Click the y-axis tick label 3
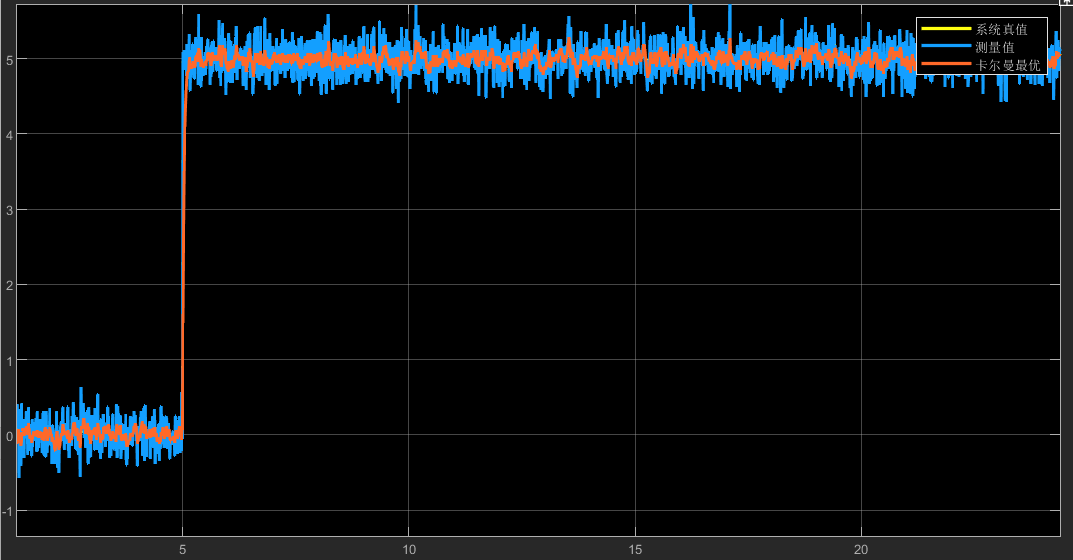 tap(10, 211)
